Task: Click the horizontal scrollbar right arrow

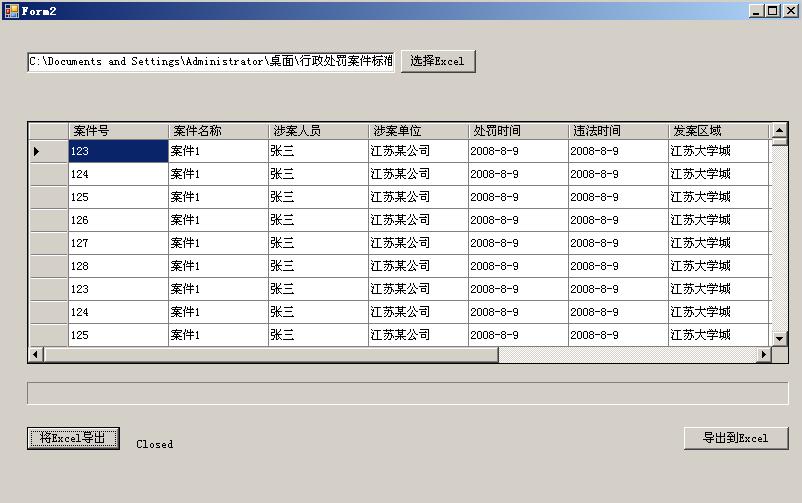Action: pyautogui.click(x=764, y=354)
